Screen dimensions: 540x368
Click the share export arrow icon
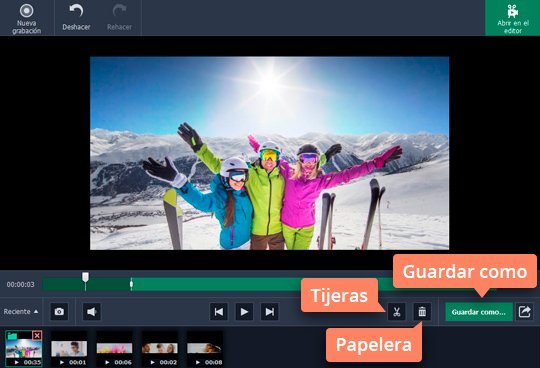(x=524, y=312)
